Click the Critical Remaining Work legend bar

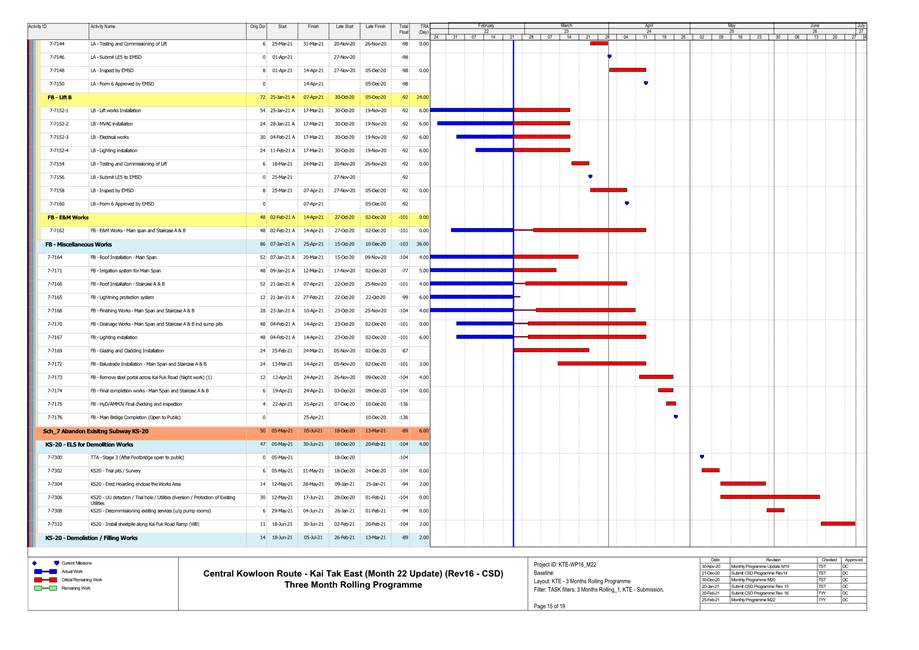pyautogui.click(x=47, y=579)
